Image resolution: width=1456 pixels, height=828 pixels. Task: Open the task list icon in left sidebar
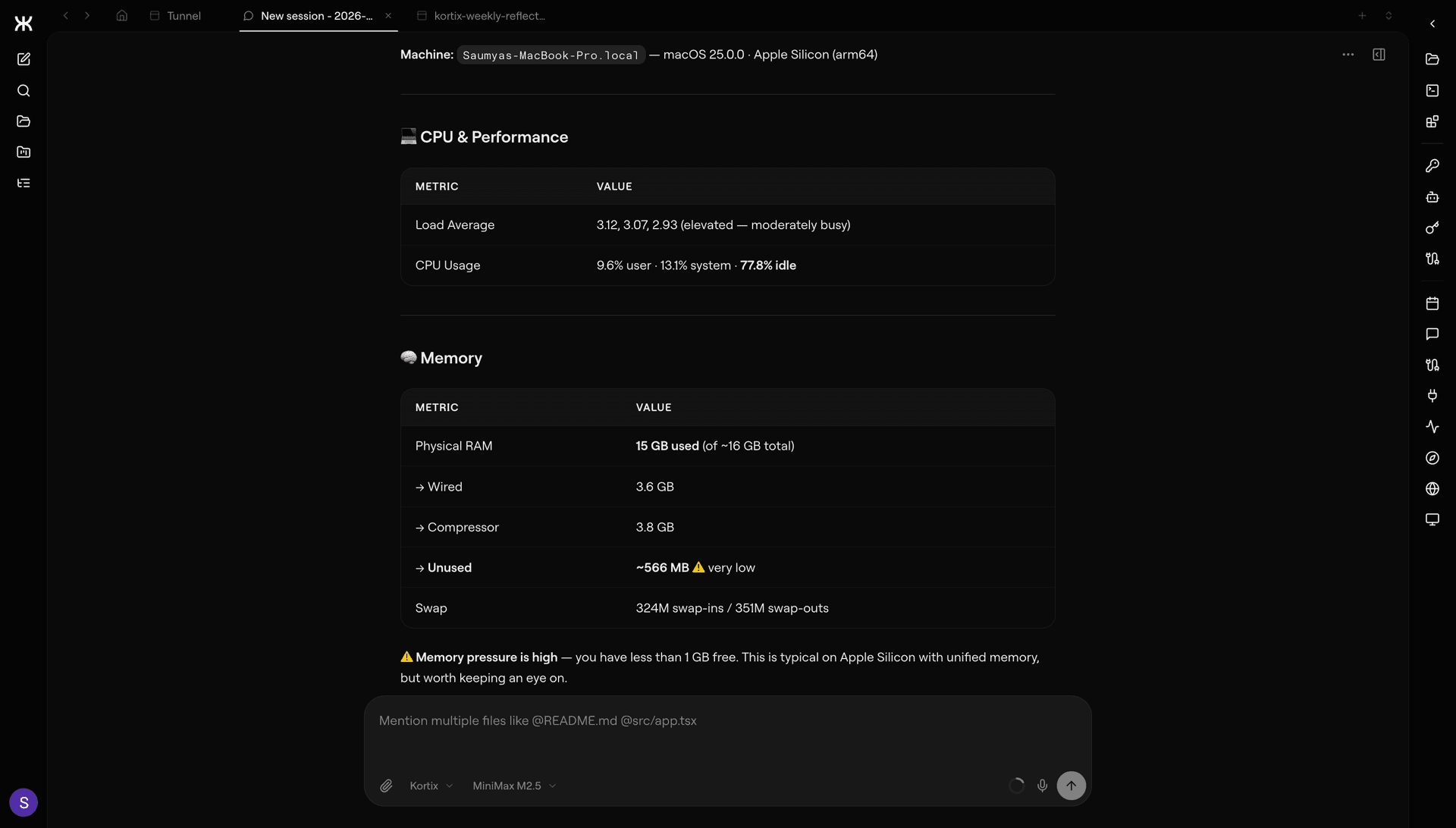pyautogui.click(x=24, y=183)
